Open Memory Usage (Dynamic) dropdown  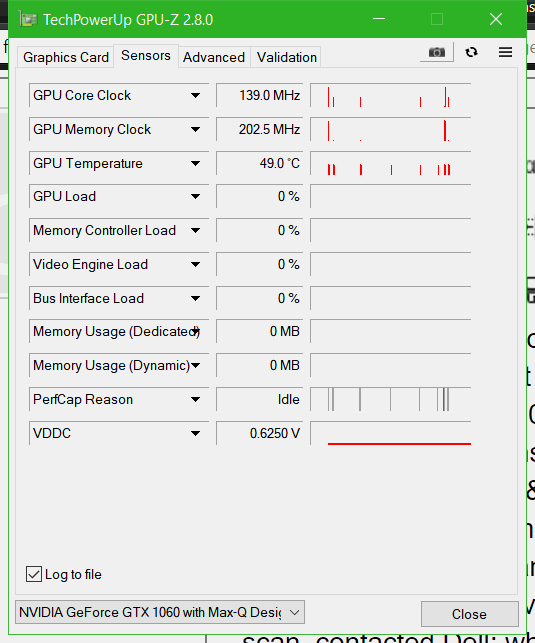point(196,365)
